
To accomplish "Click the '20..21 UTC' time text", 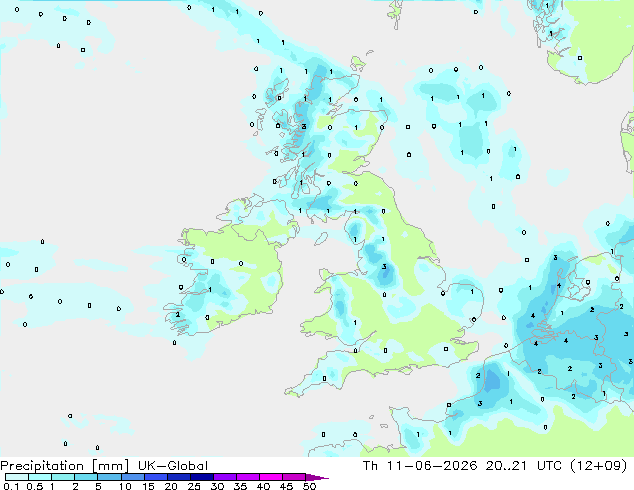I will pyautogui.click(x=524, y=466).
